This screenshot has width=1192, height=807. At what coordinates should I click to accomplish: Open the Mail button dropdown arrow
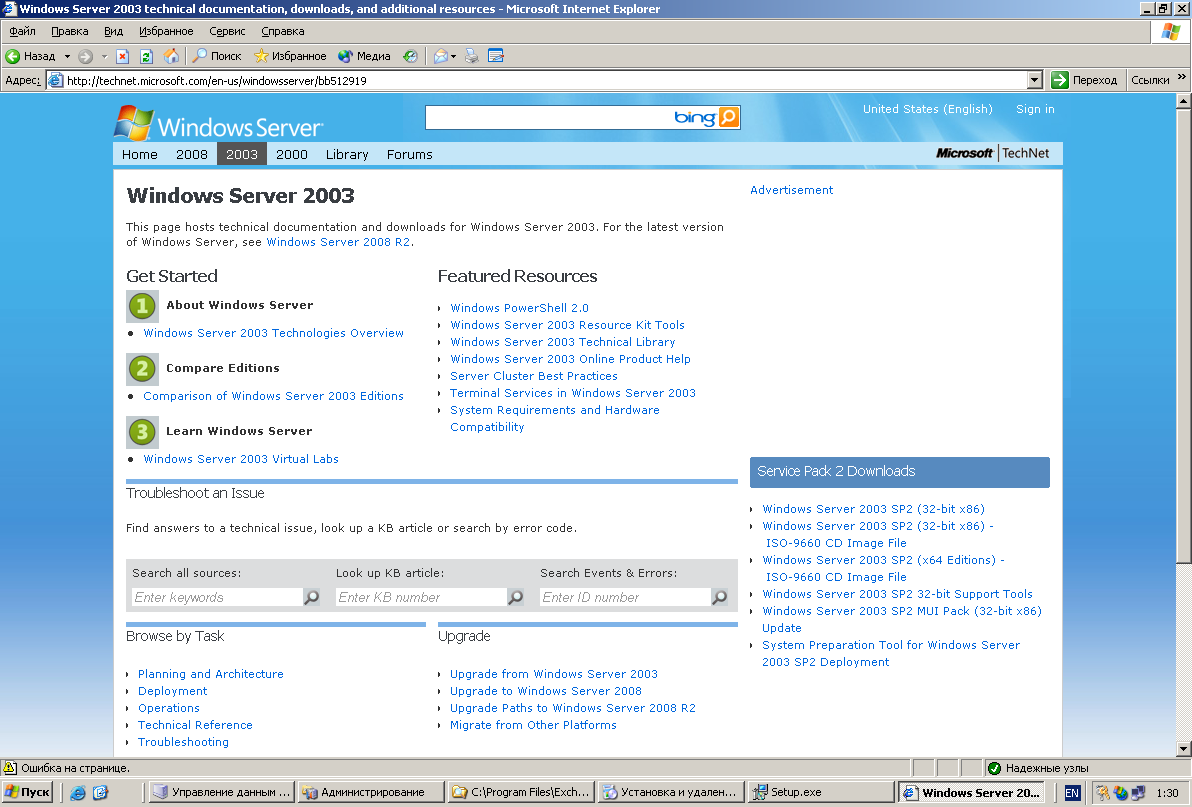[x=454, y=56]
